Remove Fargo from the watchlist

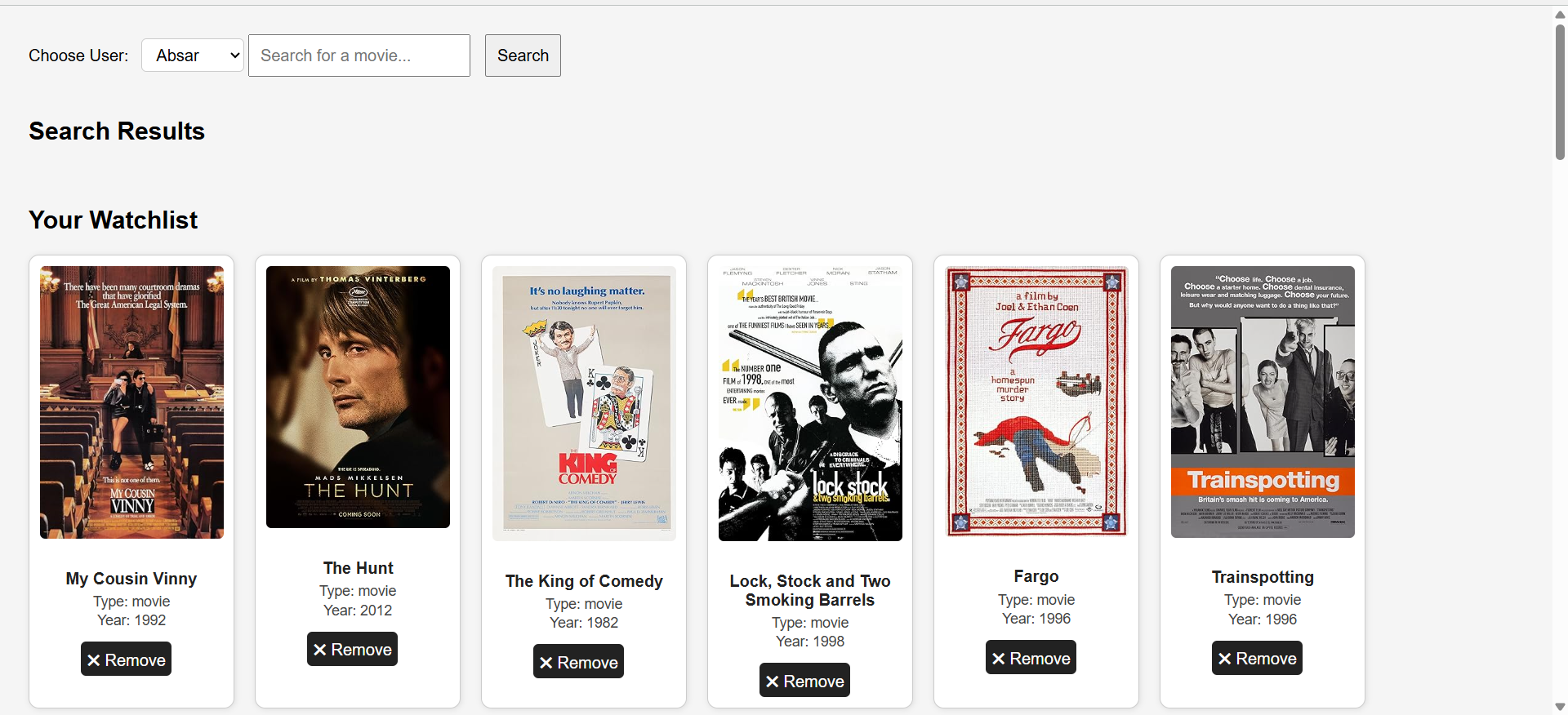pyautogui.click(x=1031, y=658)
